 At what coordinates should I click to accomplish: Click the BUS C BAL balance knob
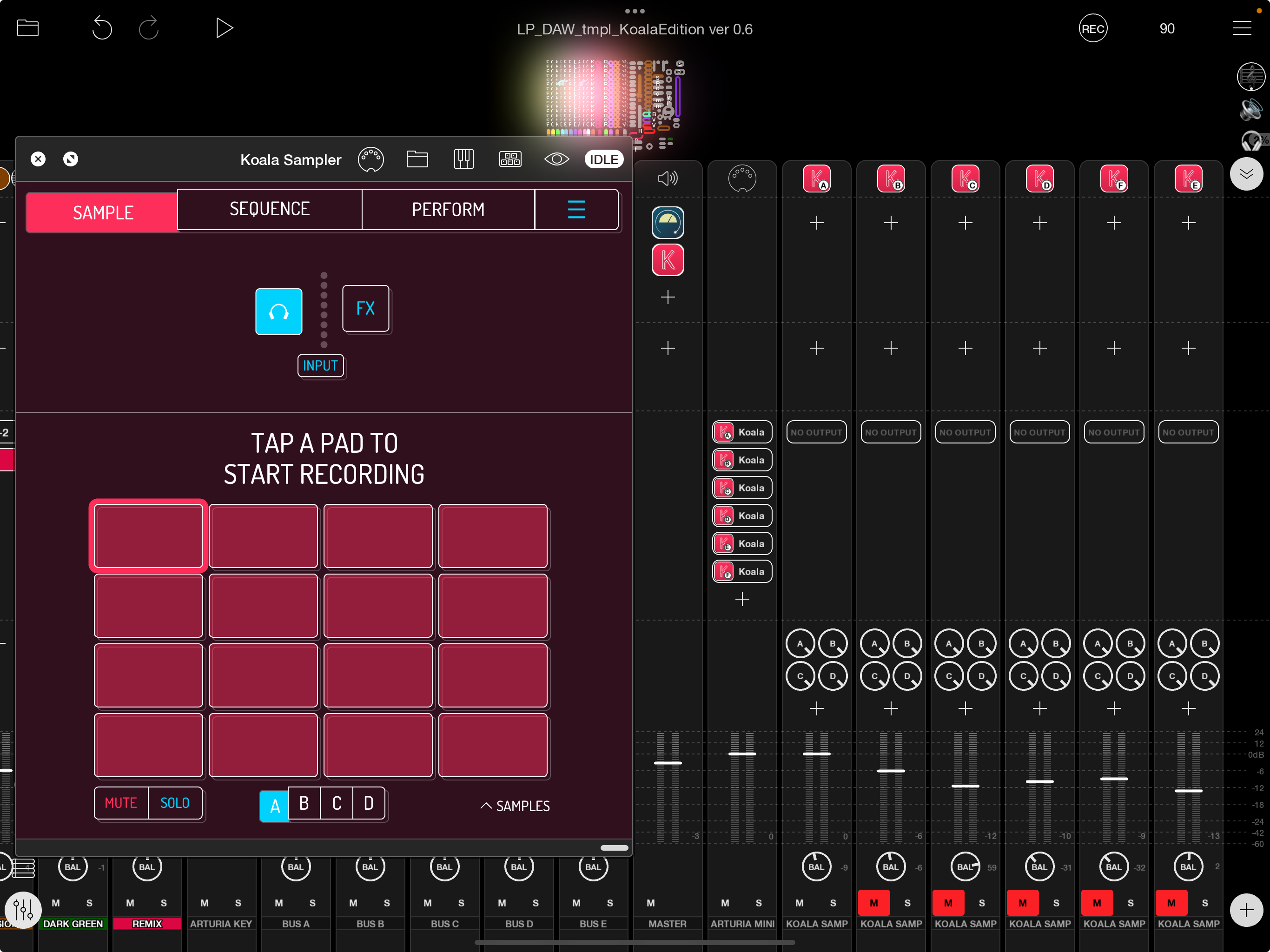point(444,866)
